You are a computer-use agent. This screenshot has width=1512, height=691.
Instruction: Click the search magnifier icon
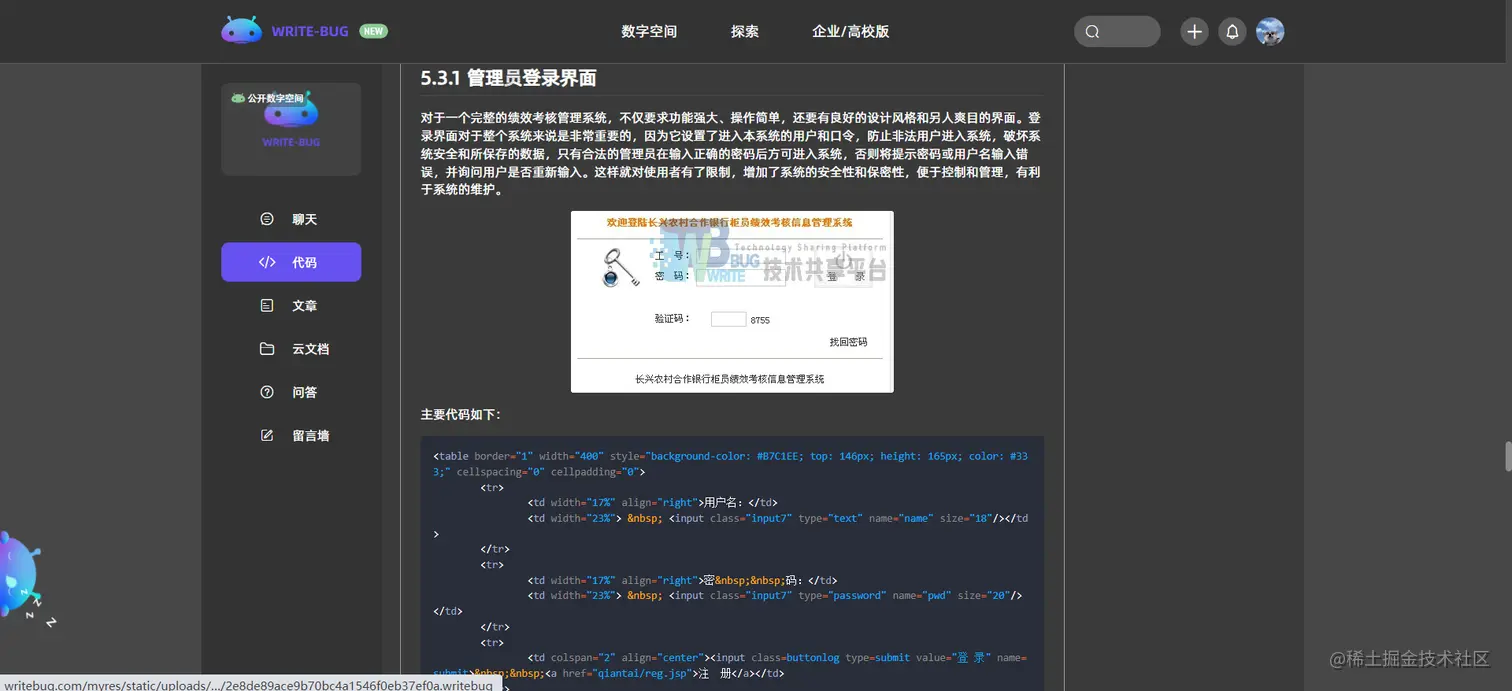point(1092,31)
